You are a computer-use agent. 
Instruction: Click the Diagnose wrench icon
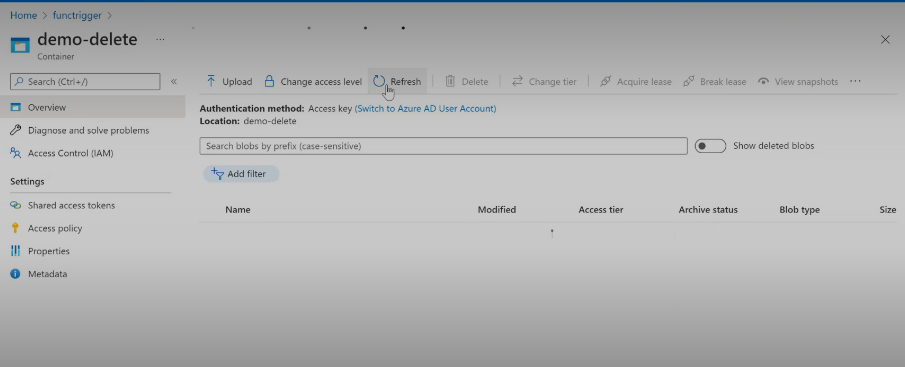(x=16, y=130)
